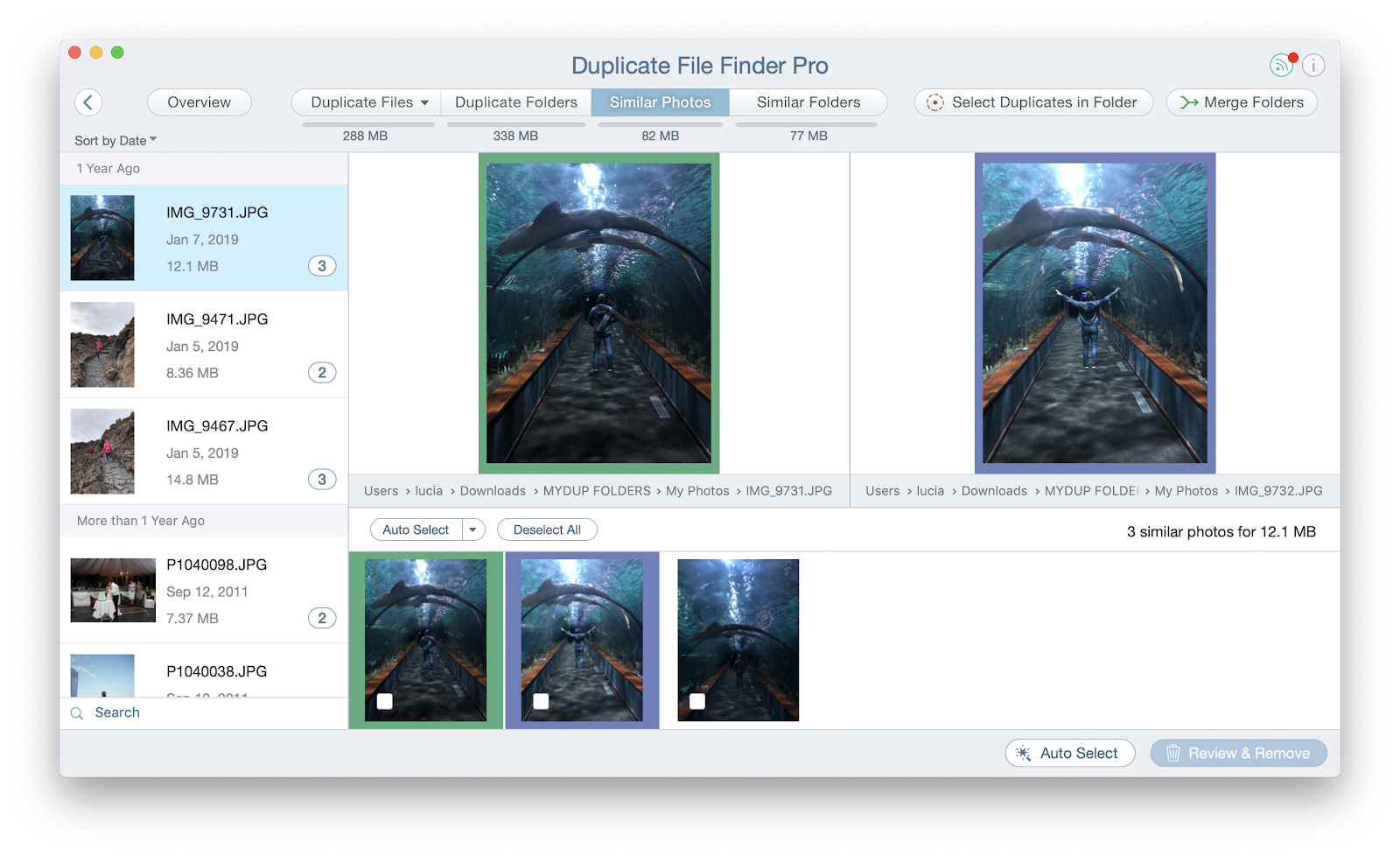1400x856 pixels.
Task: Click the Auto Select split button above thumbnails
Action: click(x=416, y=530)
